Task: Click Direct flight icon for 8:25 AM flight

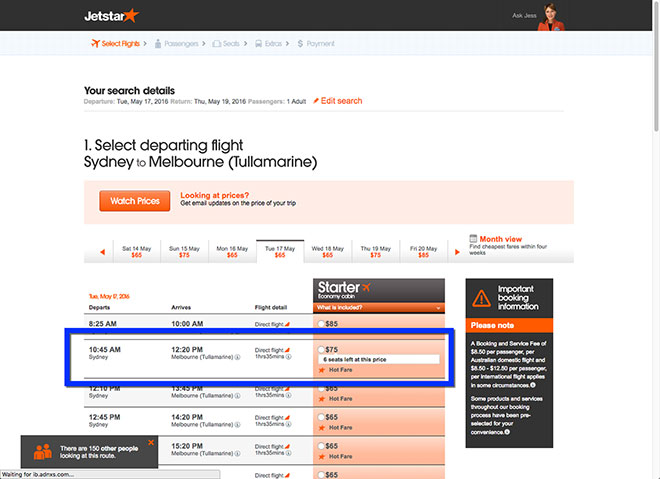Action: point(287,324)
